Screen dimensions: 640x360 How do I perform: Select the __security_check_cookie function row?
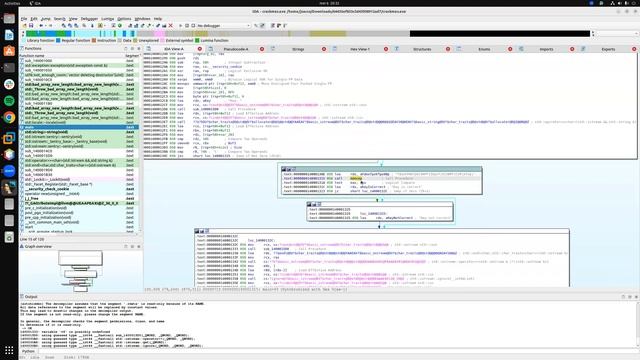point(79,189)
